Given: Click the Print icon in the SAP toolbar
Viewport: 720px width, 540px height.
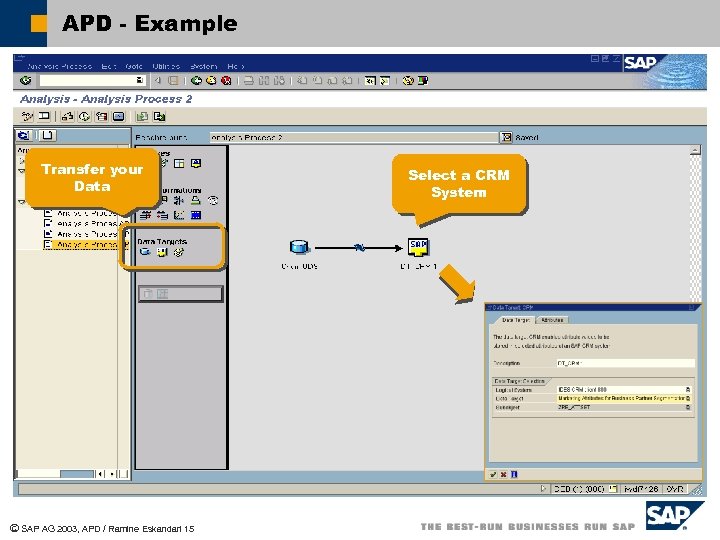Looking at the screenshot, I should (248, 81).
